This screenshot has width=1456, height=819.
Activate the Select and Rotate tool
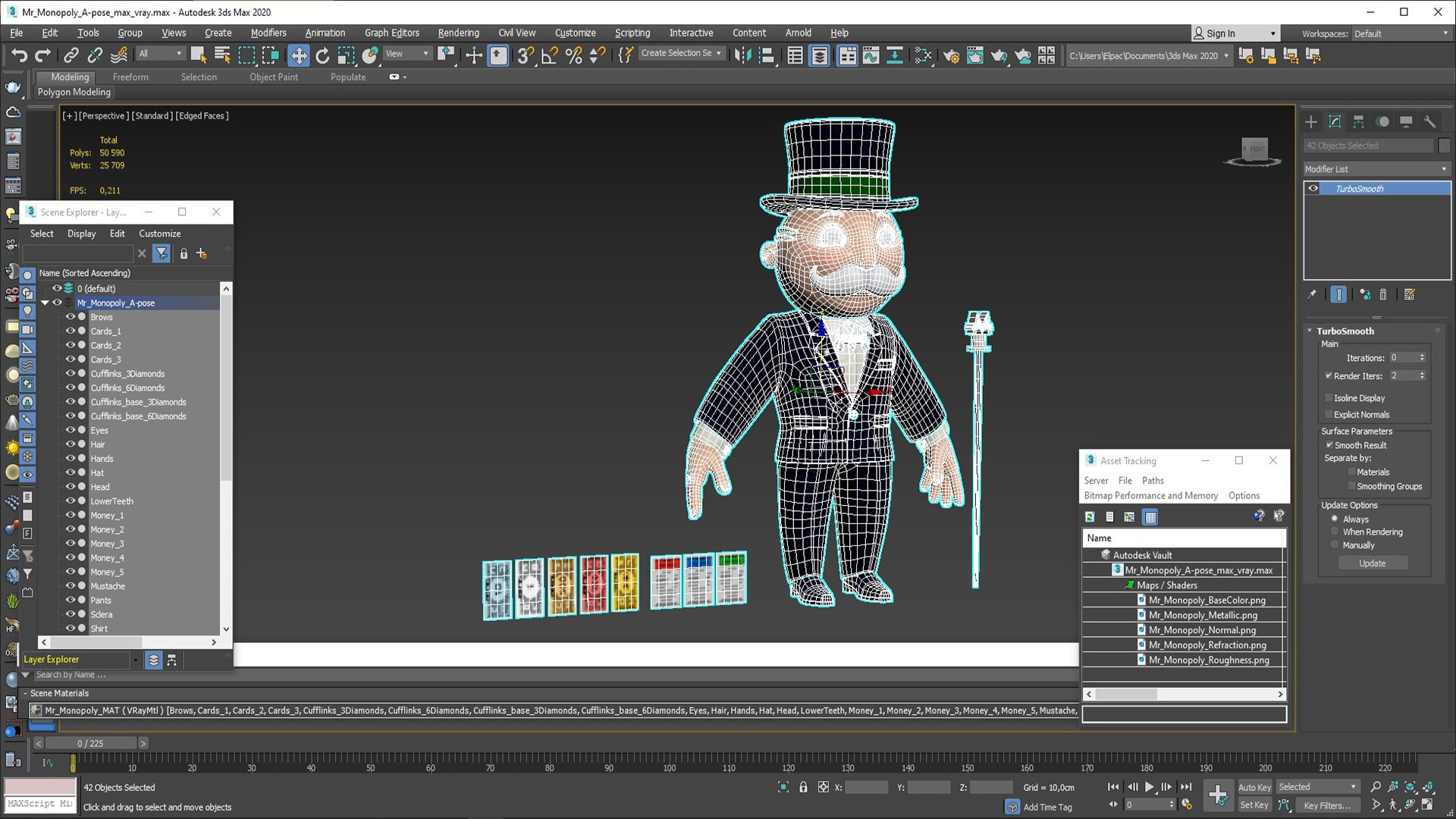click(322, 55)
